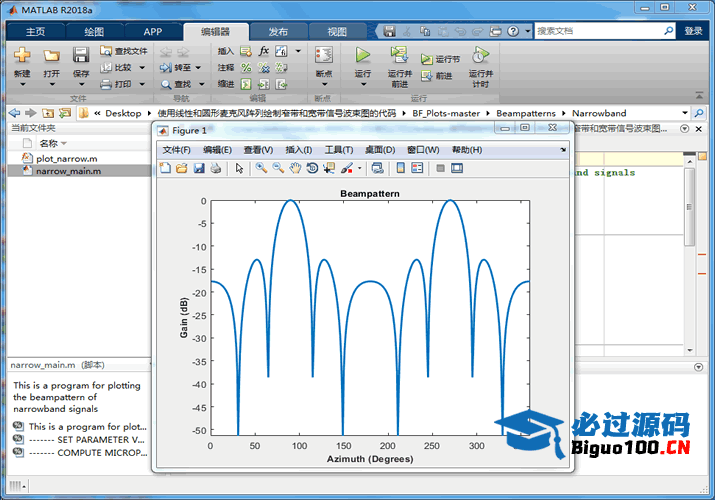Toggle the Insert Colorbar button in Figure toolbar

400,168
